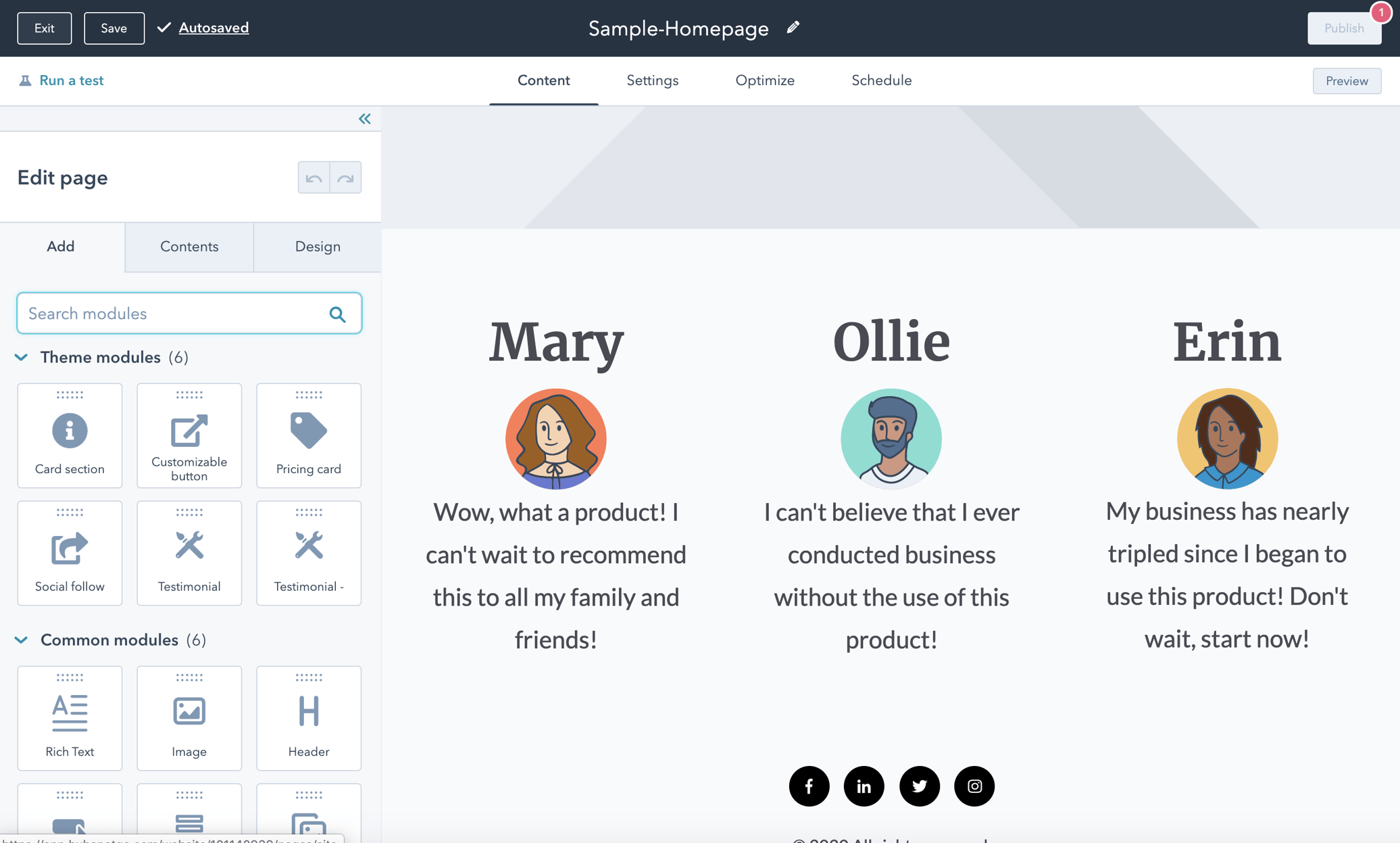The image size is (1400, 843).
Task: Collapse the sidebar with double chevron
Action: (x=365, y=119)
